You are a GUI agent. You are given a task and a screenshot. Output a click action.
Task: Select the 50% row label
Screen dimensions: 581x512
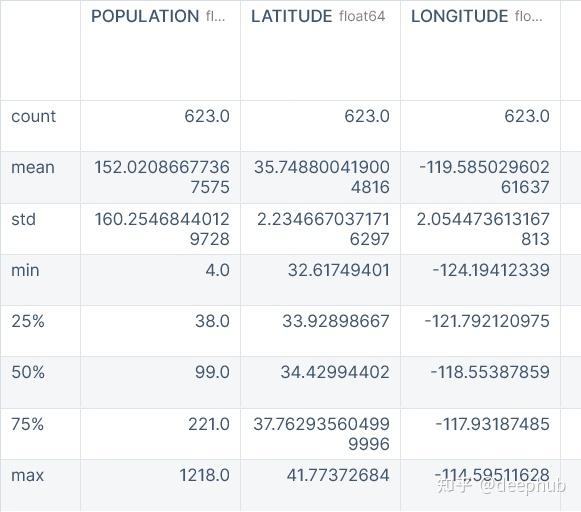[28, 372]
